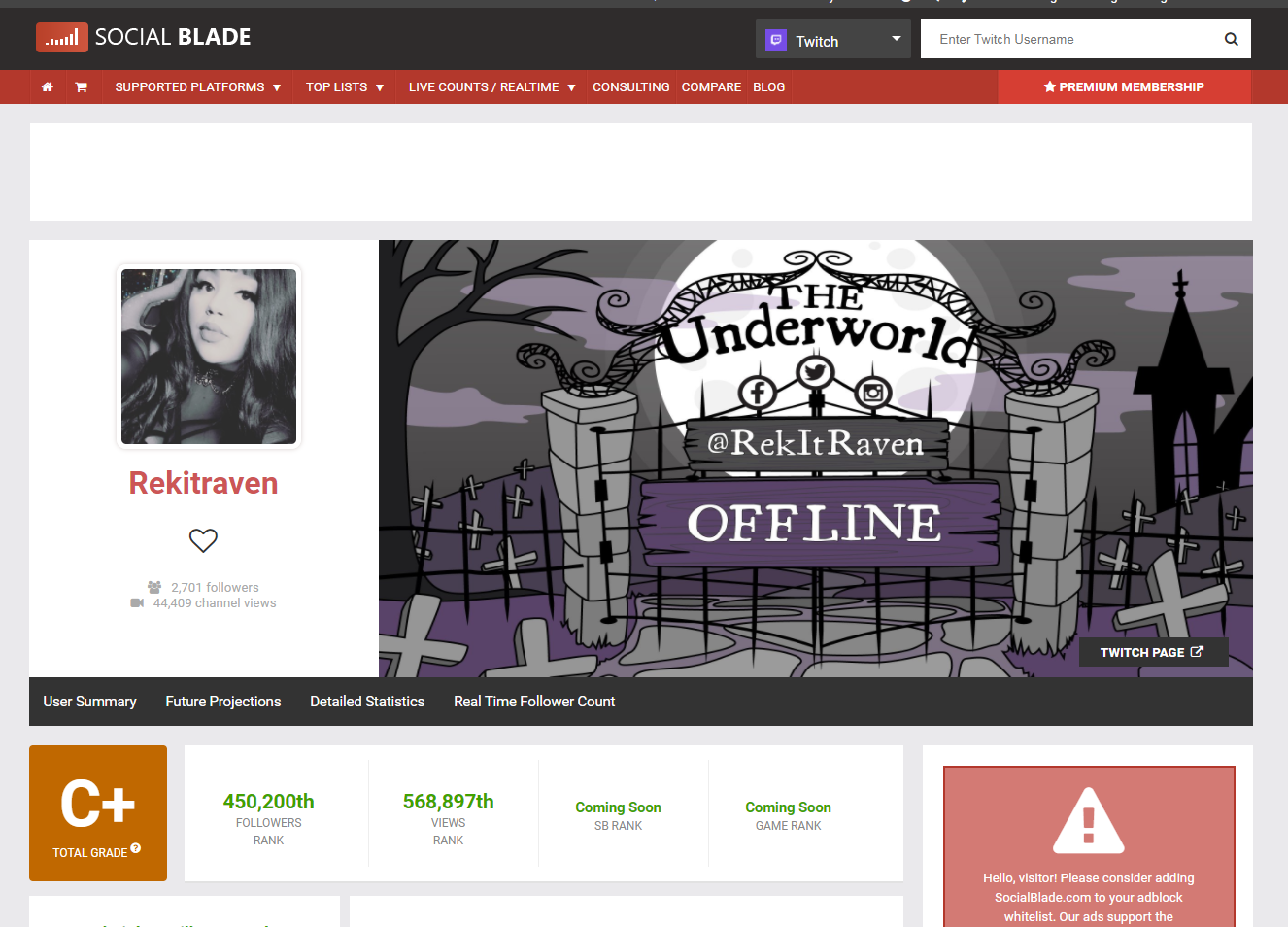Screen dimensions: 1288x927
Task: Go to the home icon in navbar
Action: (48, 87)
